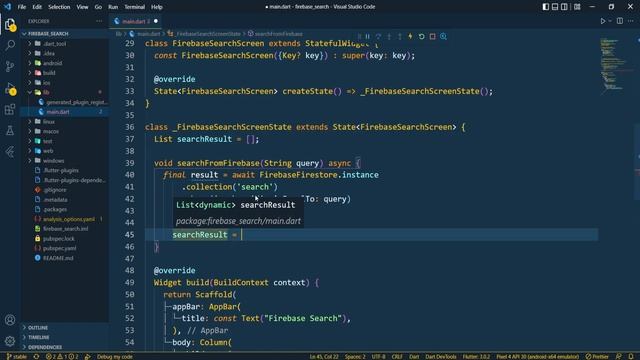Viewport: 640px width, 360px height.
Task: Open the Widget Inspector magnifier icon
Action: coord(443,36)
